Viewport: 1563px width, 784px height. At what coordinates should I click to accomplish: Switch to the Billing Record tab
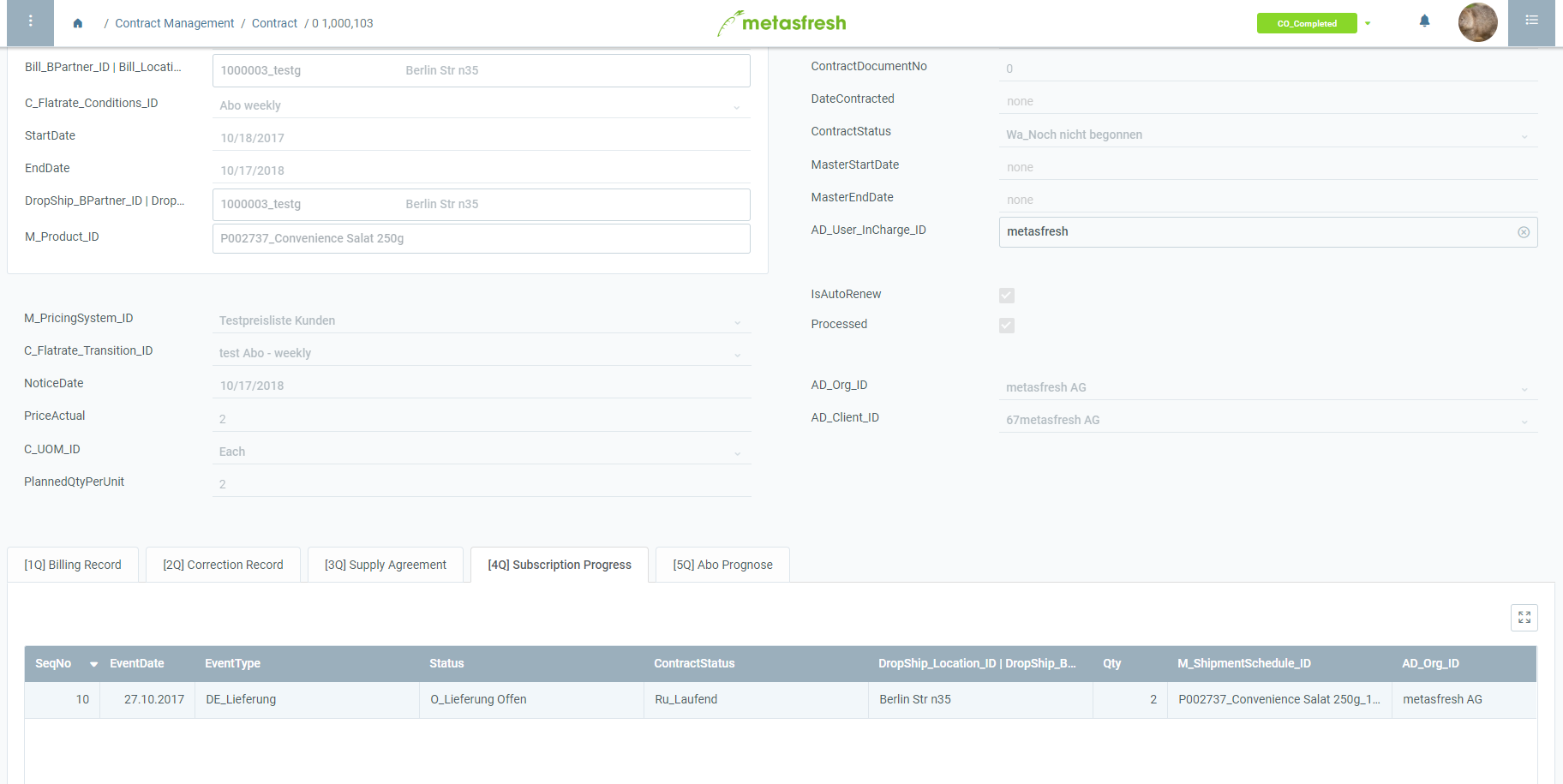click(72, 564)
